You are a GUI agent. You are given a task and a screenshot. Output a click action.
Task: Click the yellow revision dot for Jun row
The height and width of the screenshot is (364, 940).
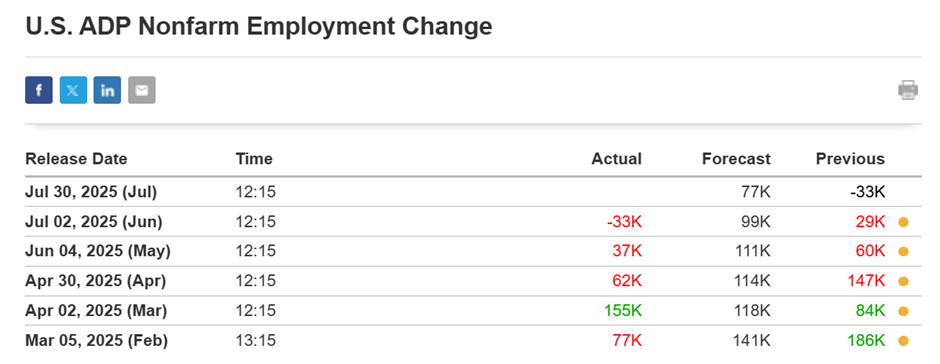coord(903,222)
